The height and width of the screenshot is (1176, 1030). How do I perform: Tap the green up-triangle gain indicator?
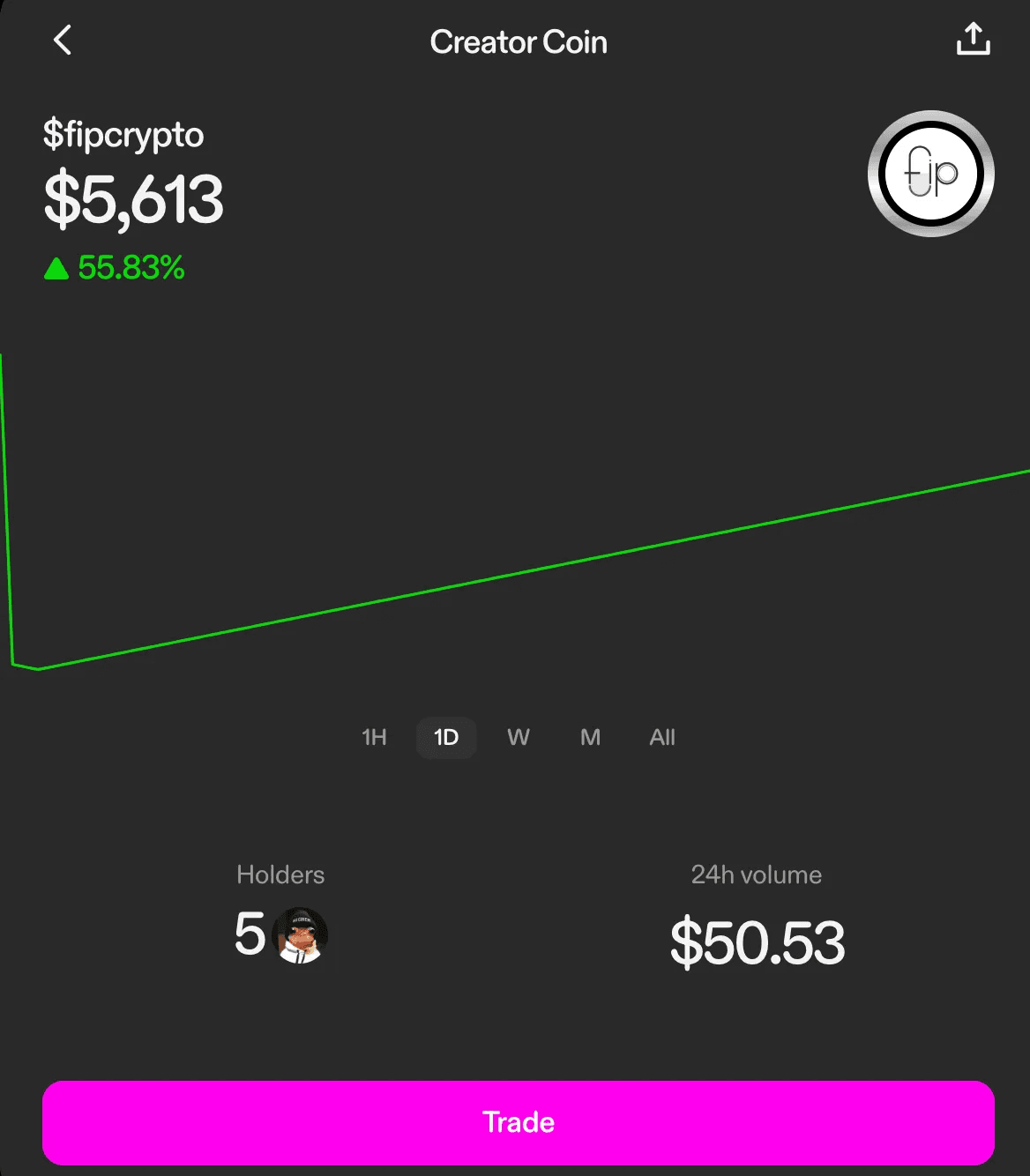click(56, 268)
